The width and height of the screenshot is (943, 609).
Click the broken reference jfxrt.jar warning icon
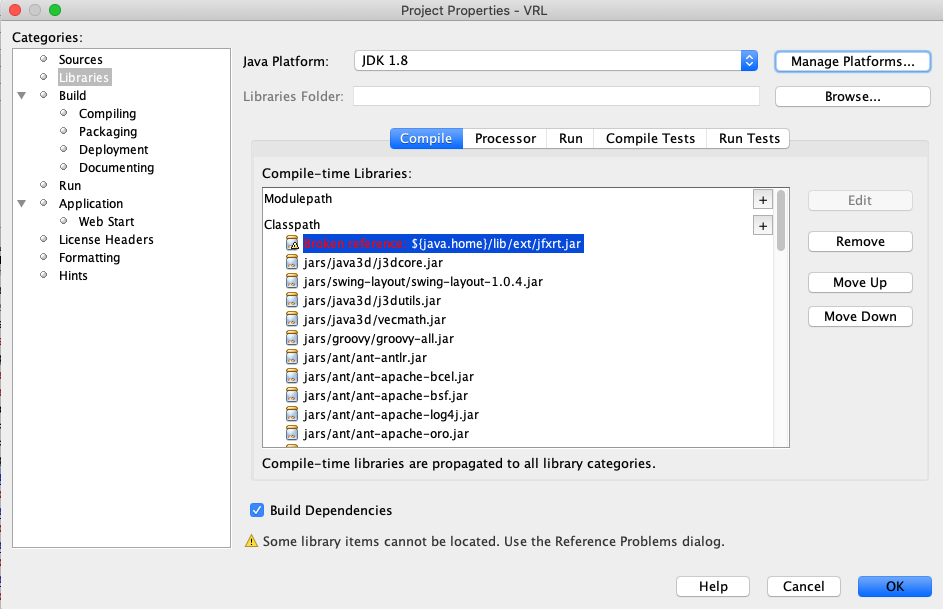coord(292,243)
